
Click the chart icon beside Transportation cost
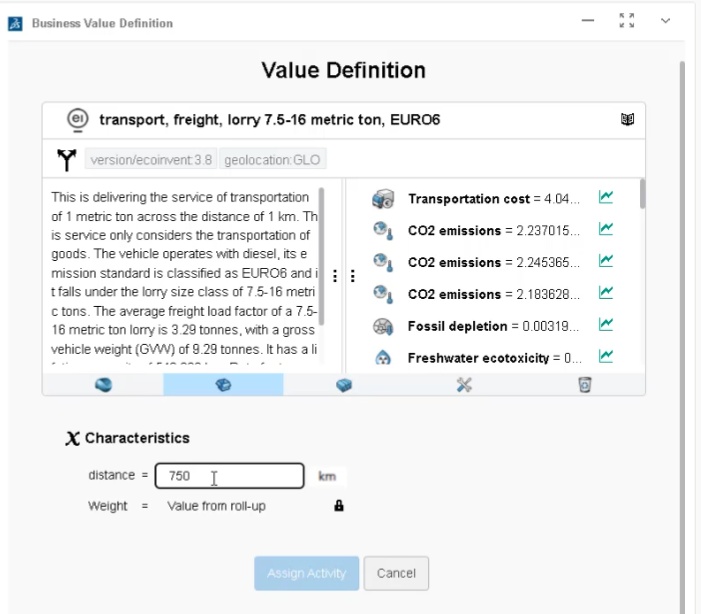[605, 198]
